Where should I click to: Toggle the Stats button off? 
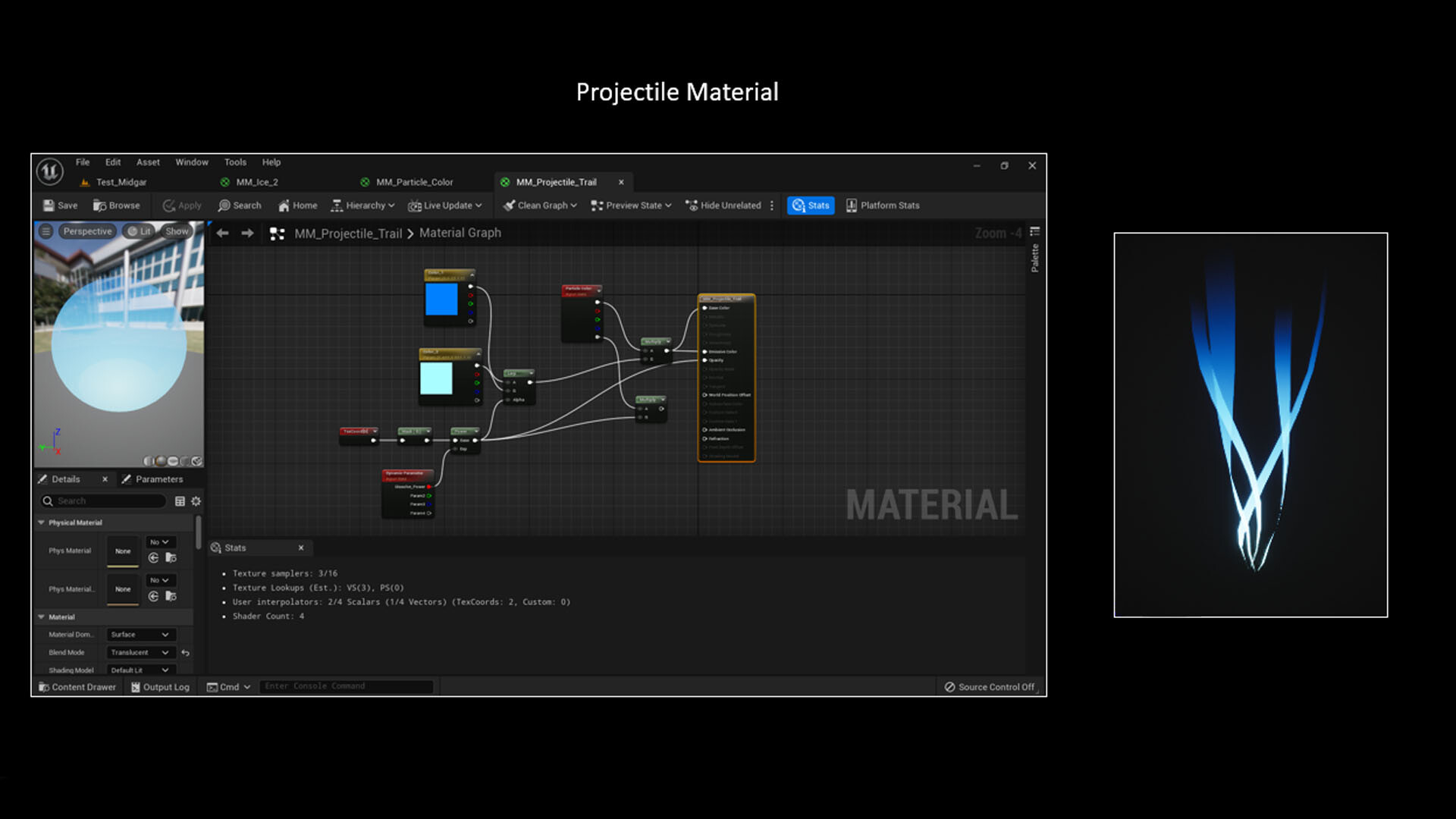coord(811,206)
